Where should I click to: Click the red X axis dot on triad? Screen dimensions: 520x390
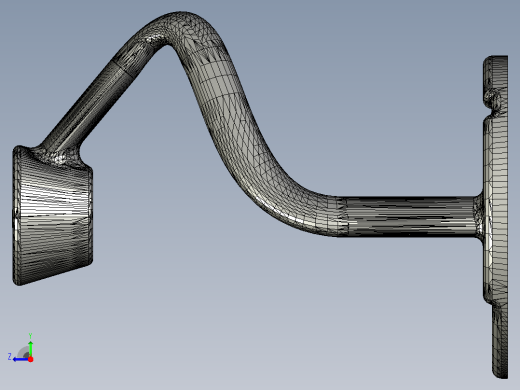click(31, 359)
